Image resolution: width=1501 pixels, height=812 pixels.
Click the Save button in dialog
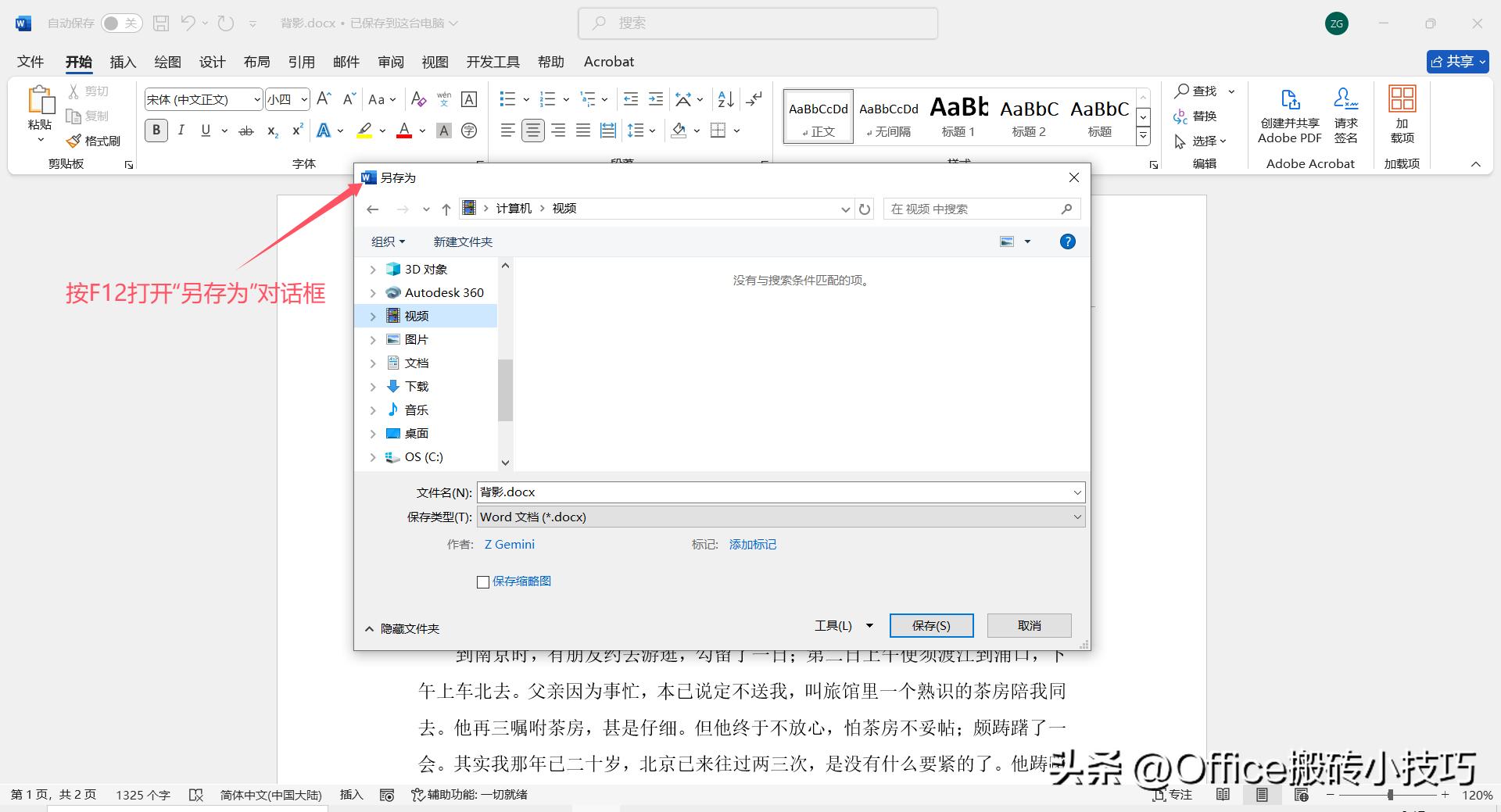pos(931,625)
